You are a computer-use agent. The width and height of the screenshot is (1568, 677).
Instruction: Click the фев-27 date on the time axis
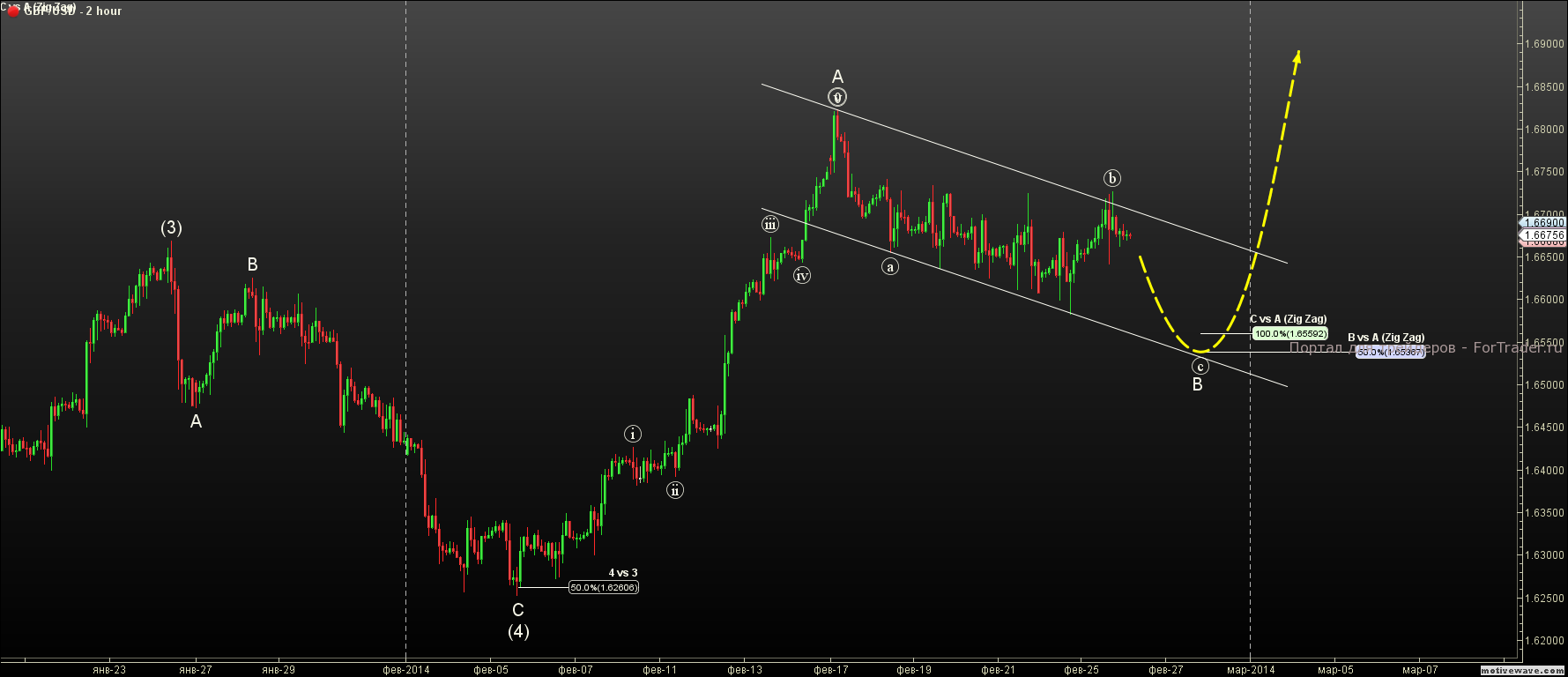point(1166,670)
